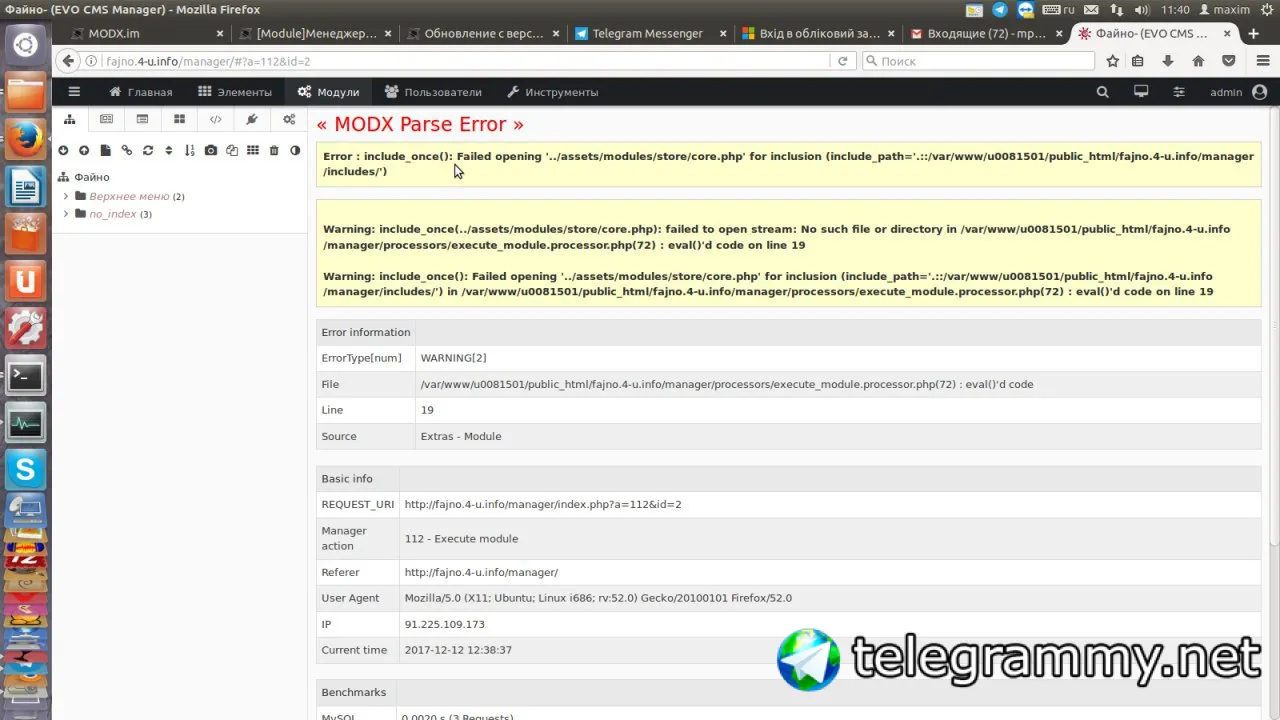Switch to the site tree tab
Screen dimensions: 1280x720
(70, 119)
